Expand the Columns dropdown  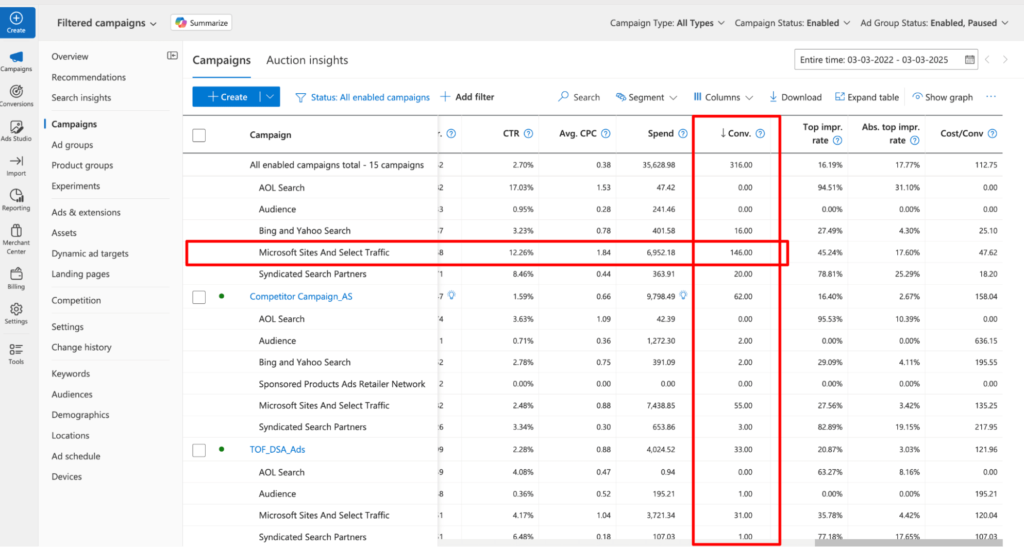pyautogui.click(x=720, y=97)
